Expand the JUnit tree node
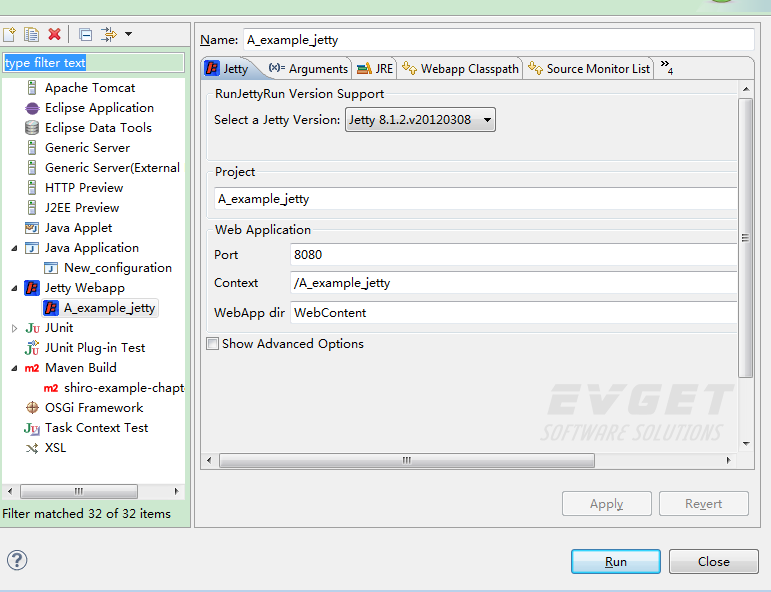Image resolution: width=771 pixels, height=592 pixels. pyautogui.click(x=14, y=328)
